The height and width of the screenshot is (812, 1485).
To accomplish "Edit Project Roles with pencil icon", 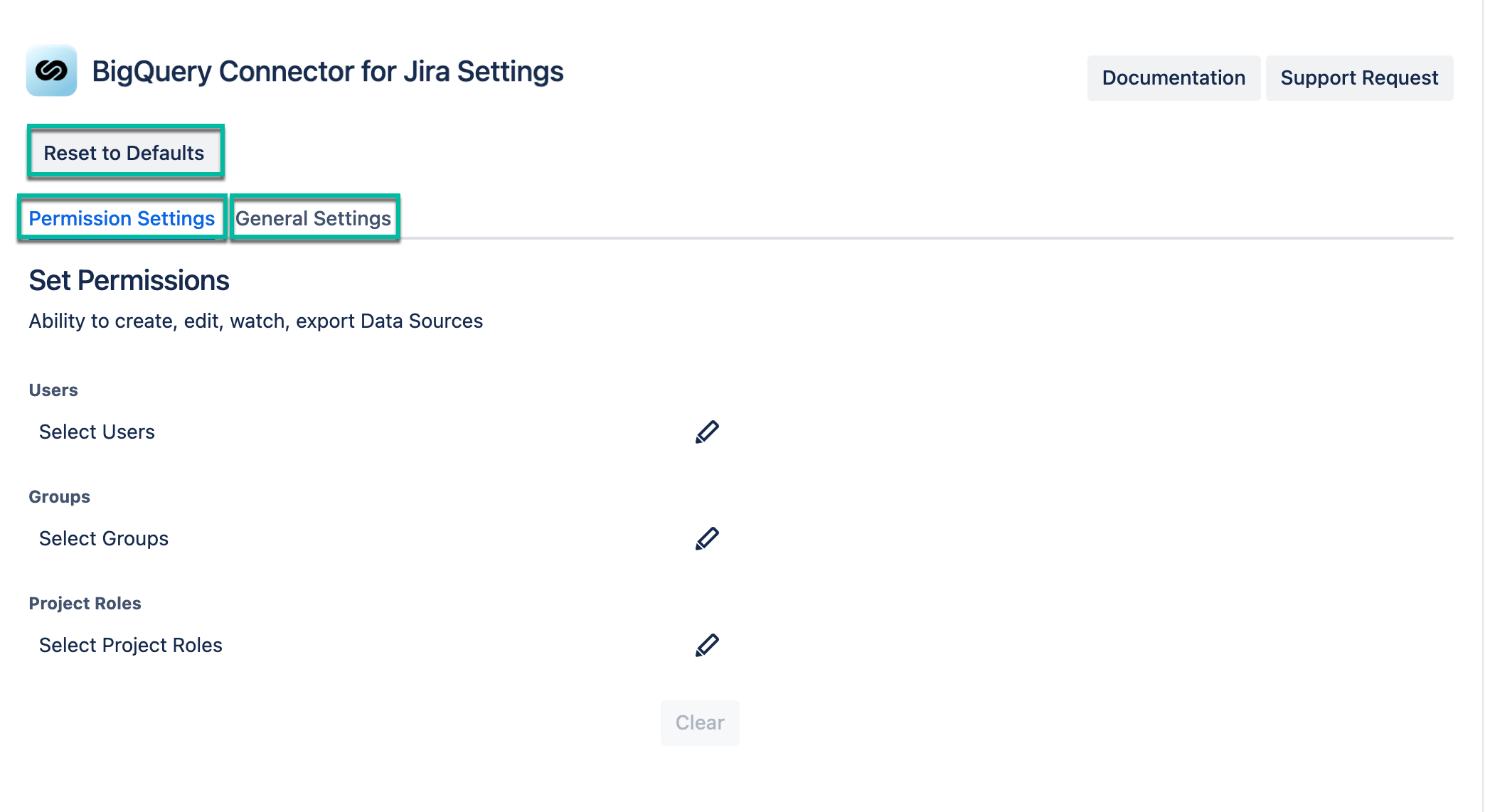I will tap(707, 645).
